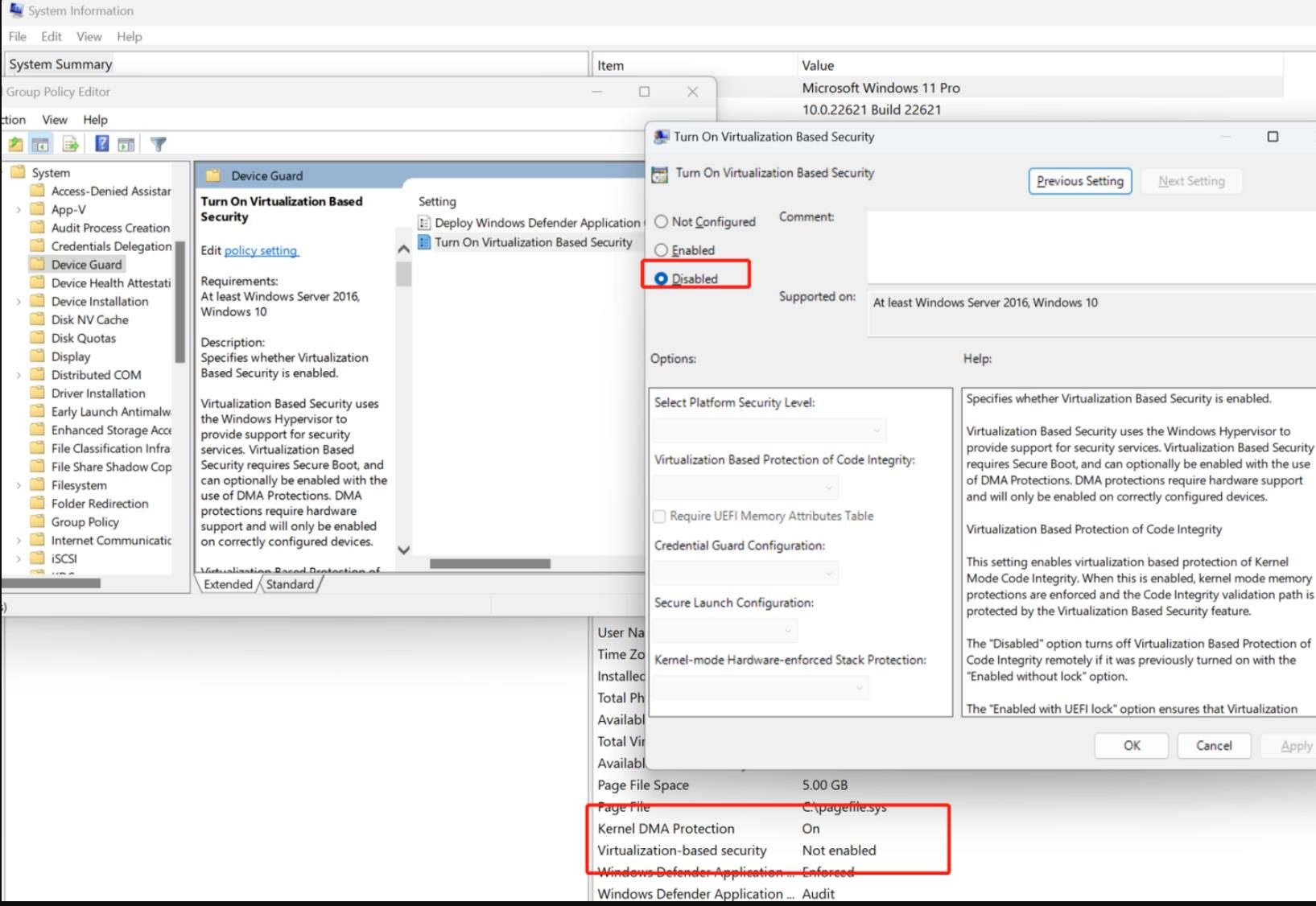Switch to the Standard tab
Screen dimensions: 1316x906
290,584
